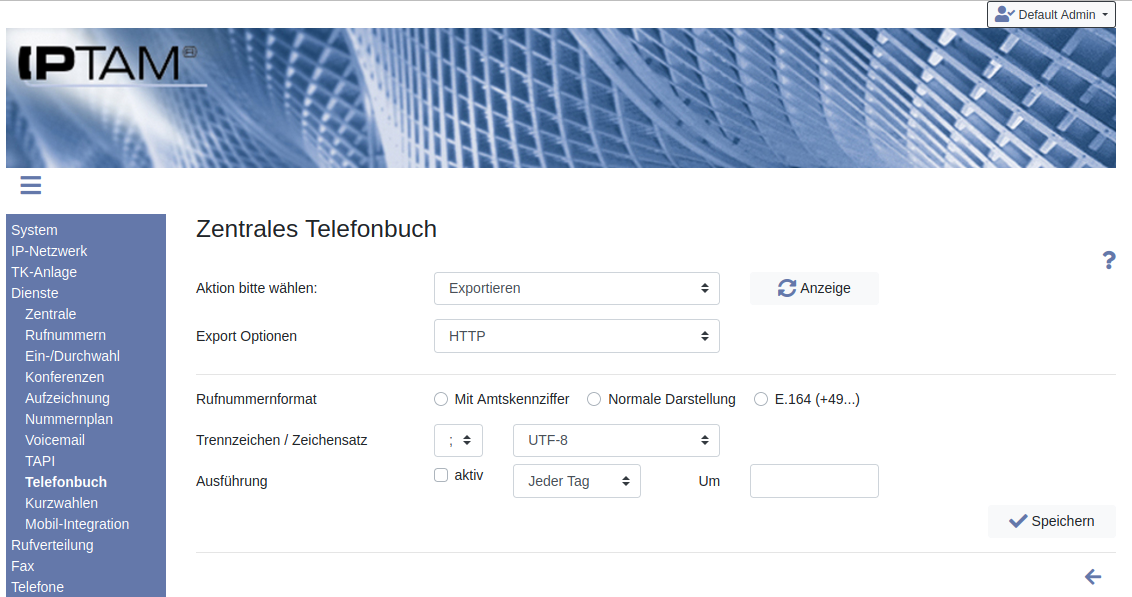Select the Mit Amtskennziffer radio option

[441, 399]
